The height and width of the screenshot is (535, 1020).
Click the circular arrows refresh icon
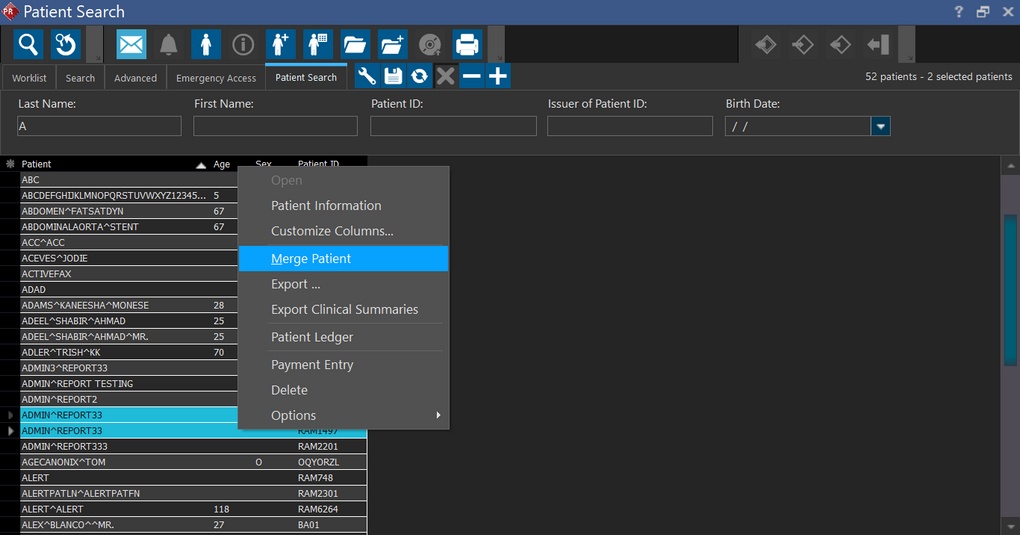point(419,76)
